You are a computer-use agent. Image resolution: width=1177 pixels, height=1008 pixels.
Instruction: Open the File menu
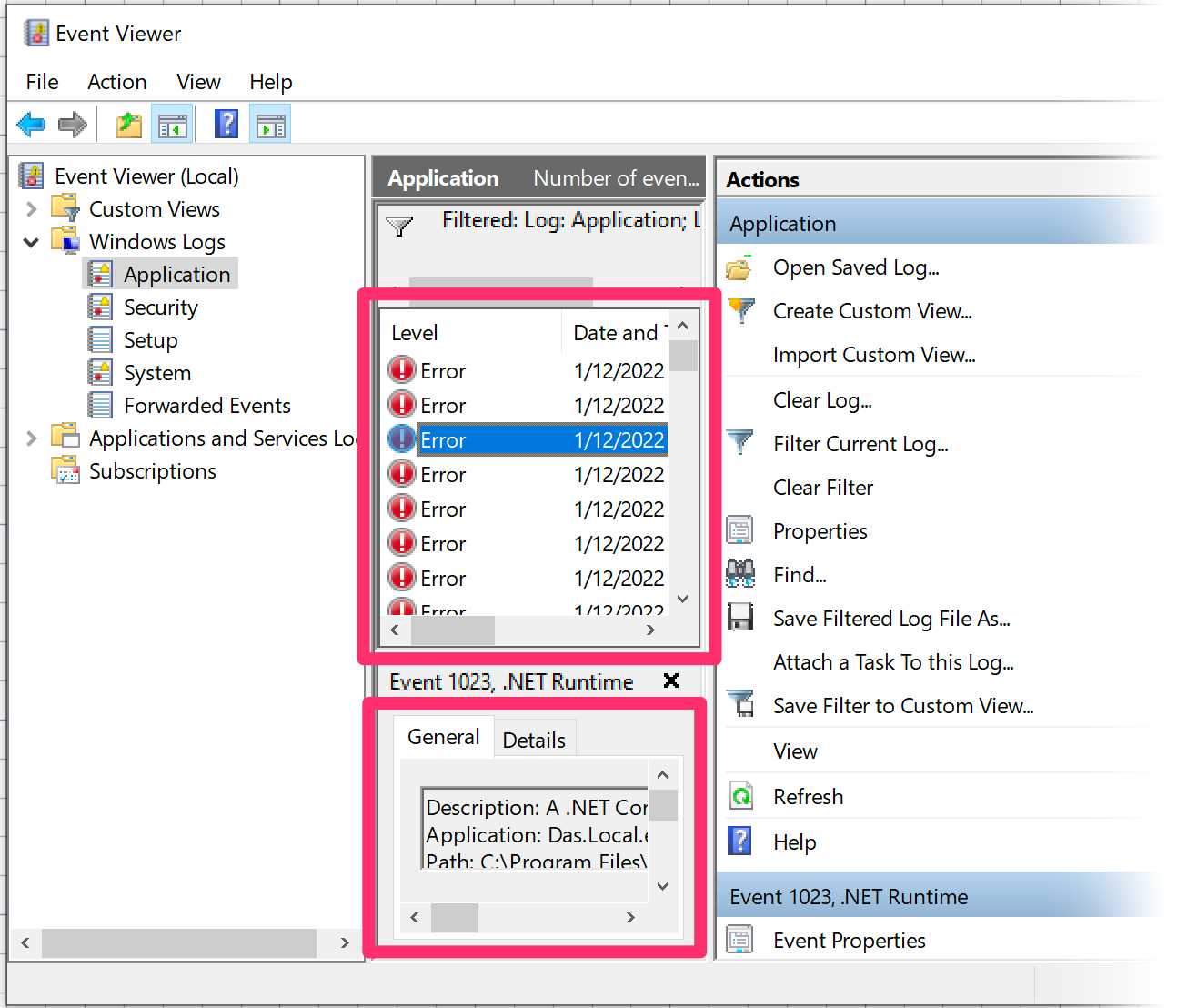coord(42,82)
